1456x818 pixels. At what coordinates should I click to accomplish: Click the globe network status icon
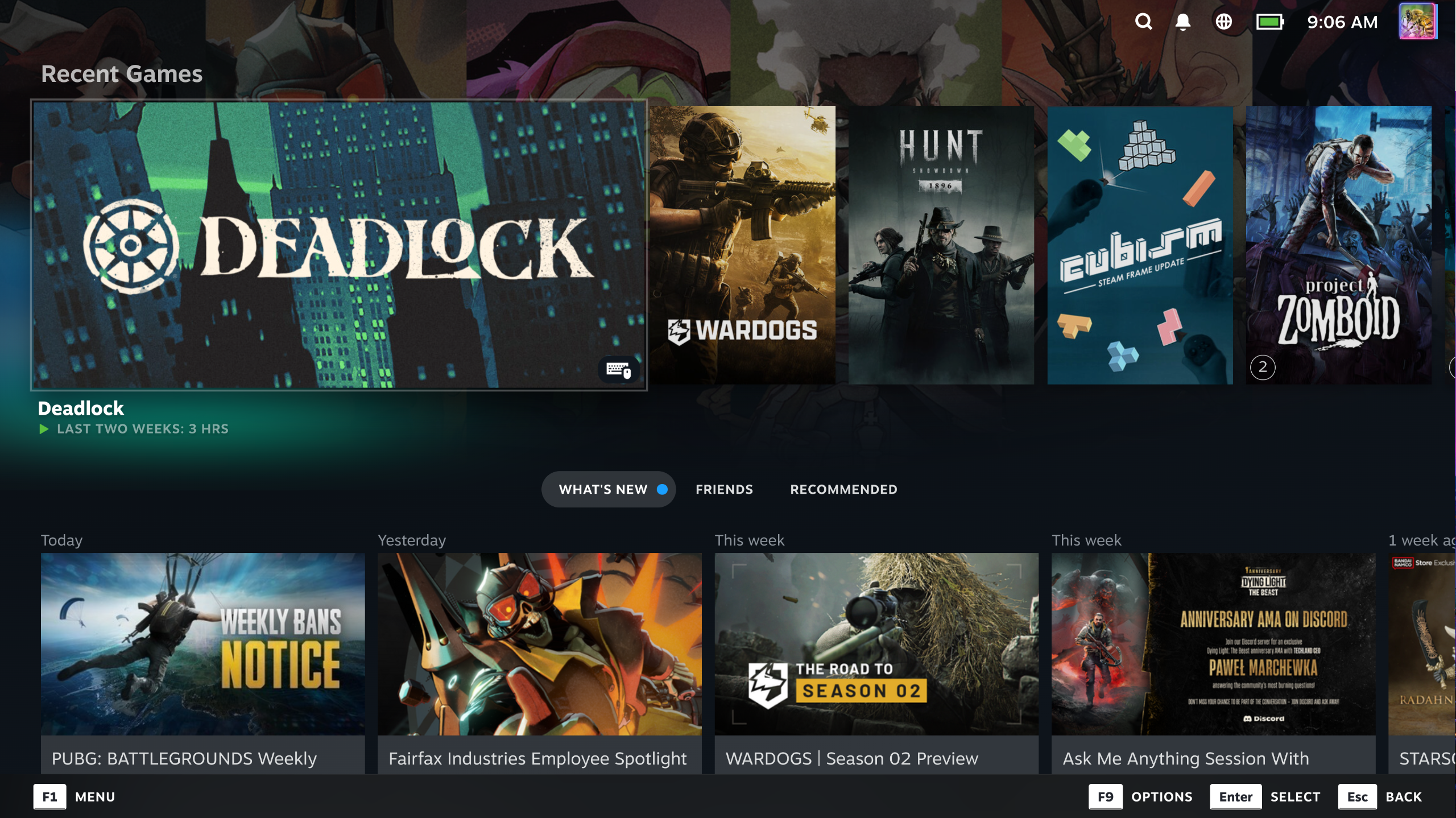tap(1223, 22)
